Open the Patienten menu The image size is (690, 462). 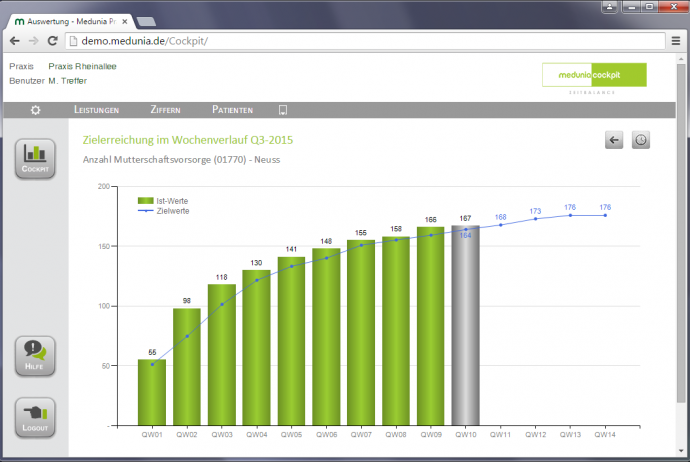pos(232,110)
